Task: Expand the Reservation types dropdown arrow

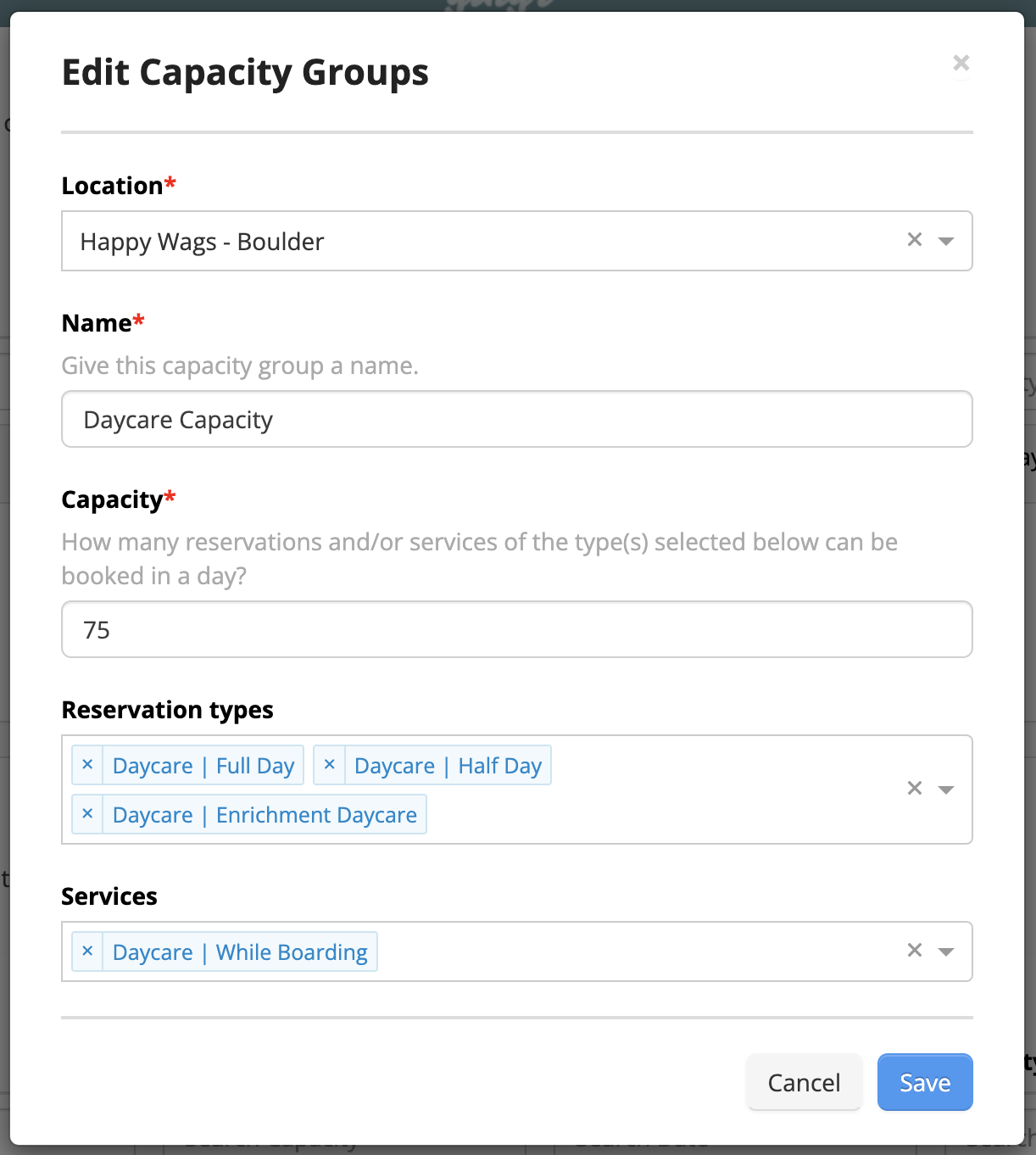Action: [946, 790]
